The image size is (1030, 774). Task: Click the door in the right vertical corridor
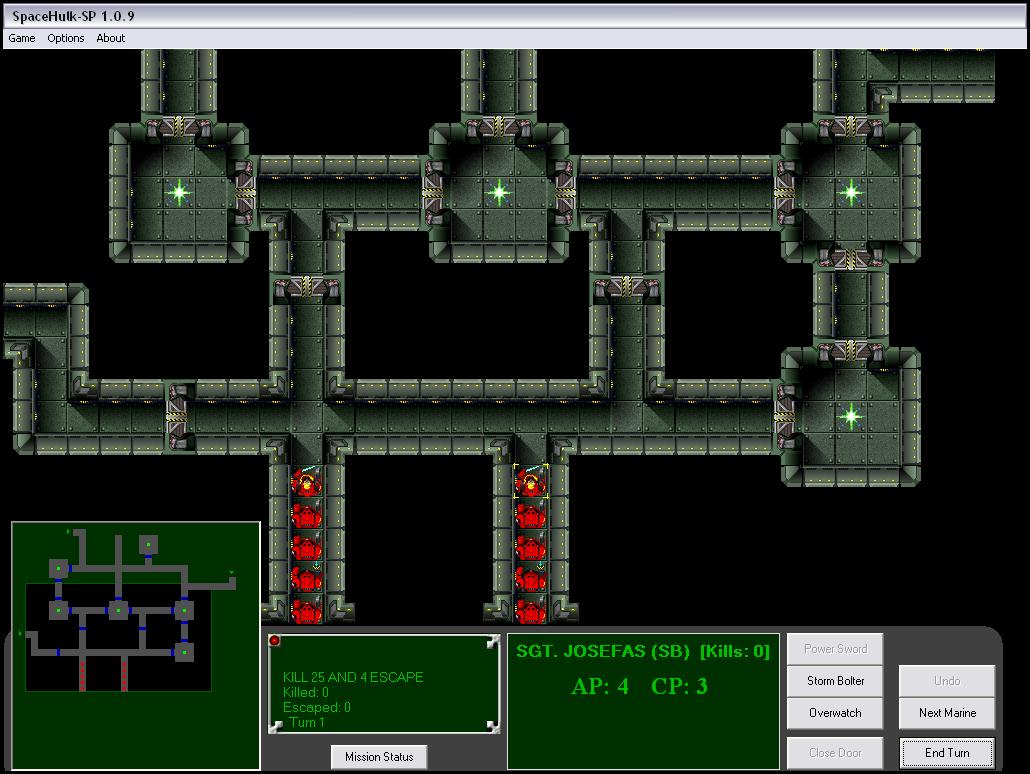click(x=627, y=287)
